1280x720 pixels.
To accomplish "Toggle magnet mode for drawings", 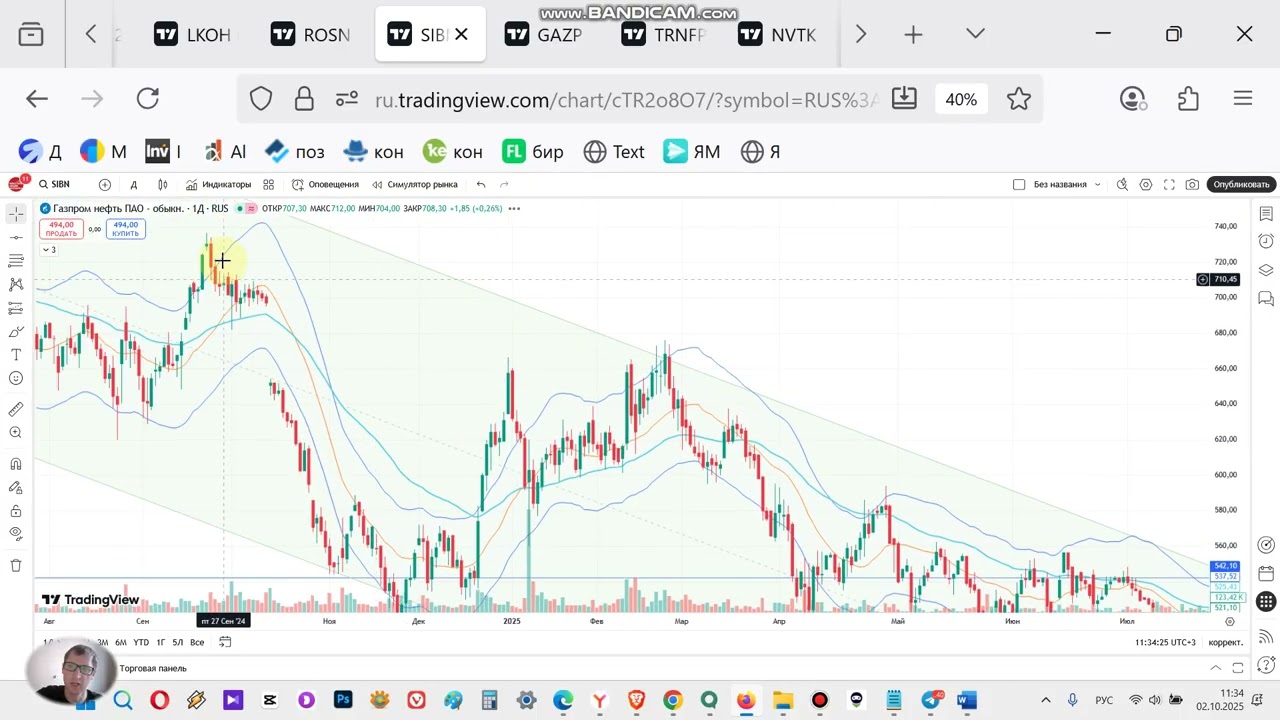I will pyautogui.click(x=16, y=464).
